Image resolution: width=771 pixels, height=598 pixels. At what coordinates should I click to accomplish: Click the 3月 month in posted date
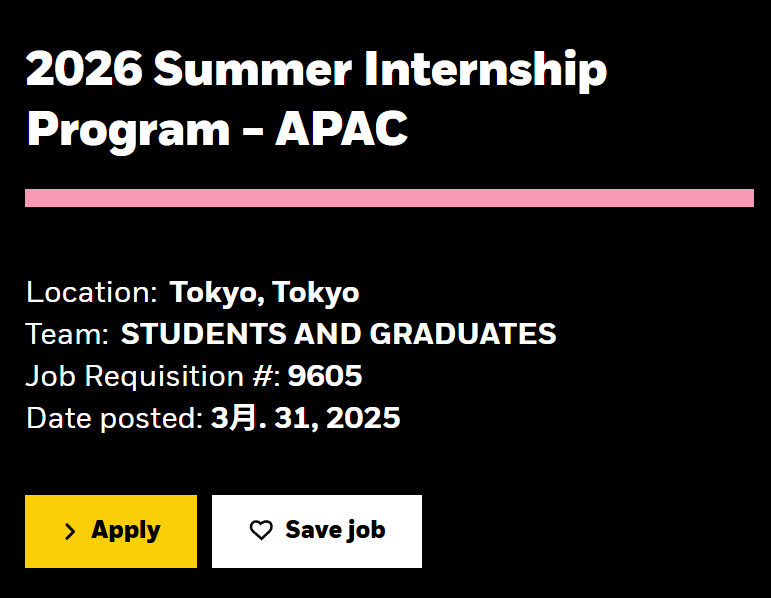coord(234,418)
